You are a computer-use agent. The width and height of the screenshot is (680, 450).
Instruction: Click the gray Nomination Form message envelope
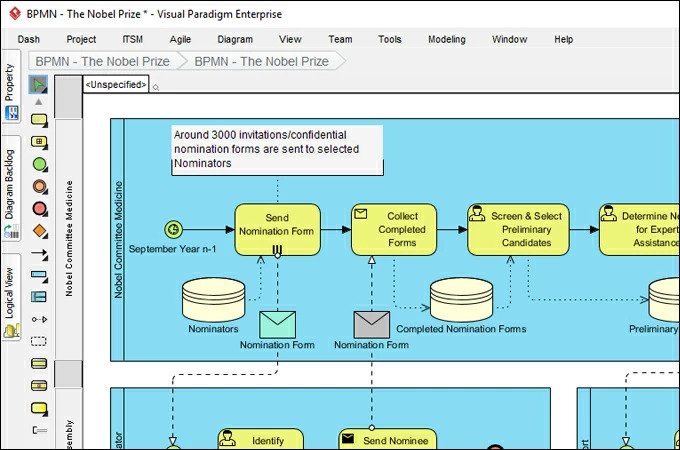click(x=371, y=324)
